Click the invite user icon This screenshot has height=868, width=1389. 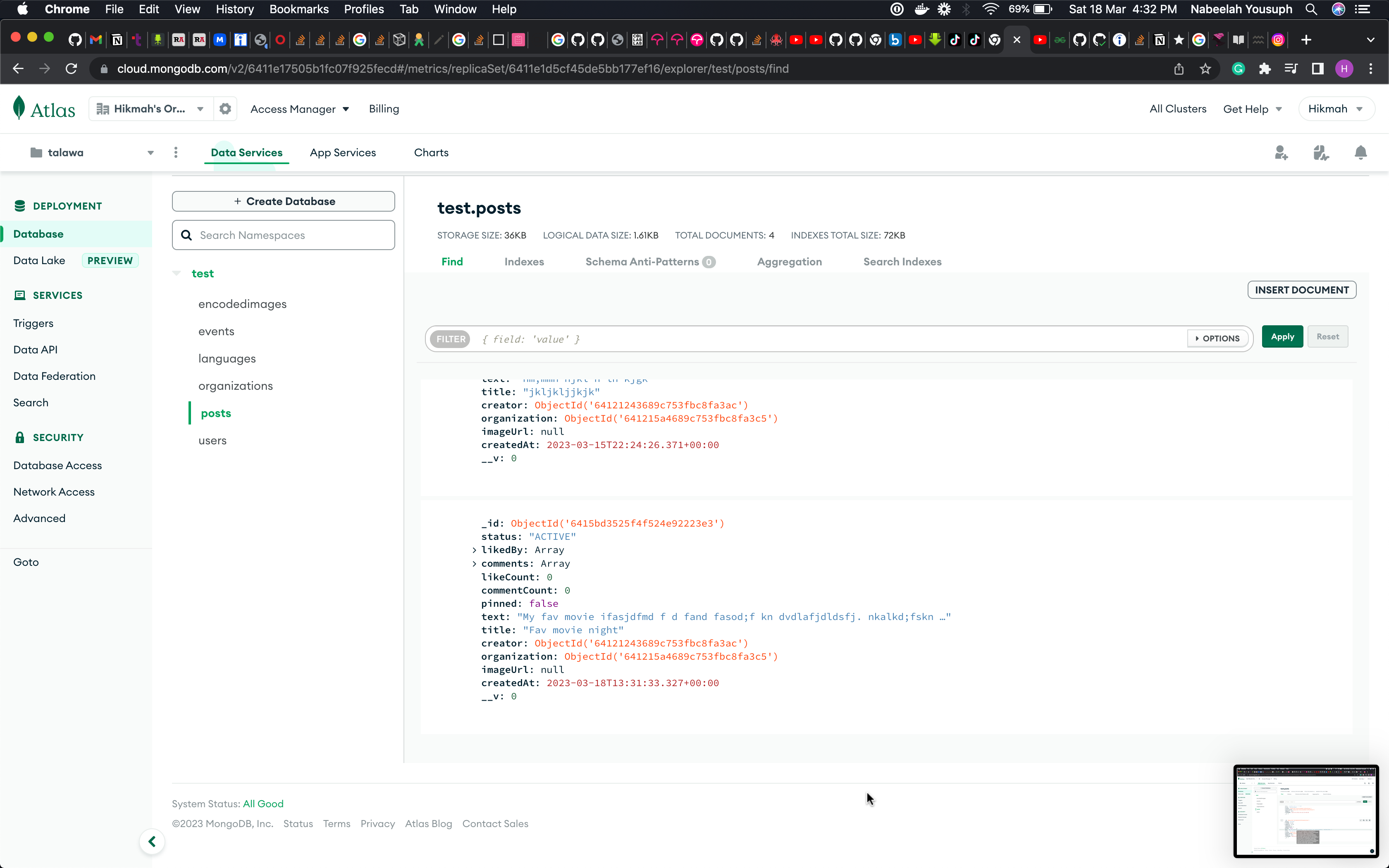pos(1281,152)
